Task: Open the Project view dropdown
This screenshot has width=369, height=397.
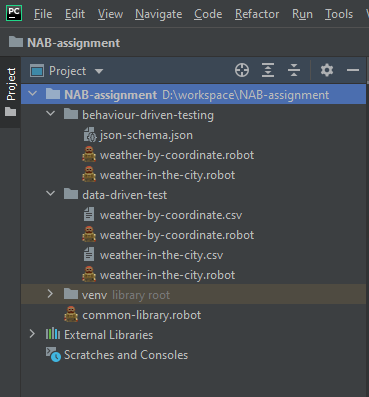Action: pyautogui.click(x=99, y=71)
